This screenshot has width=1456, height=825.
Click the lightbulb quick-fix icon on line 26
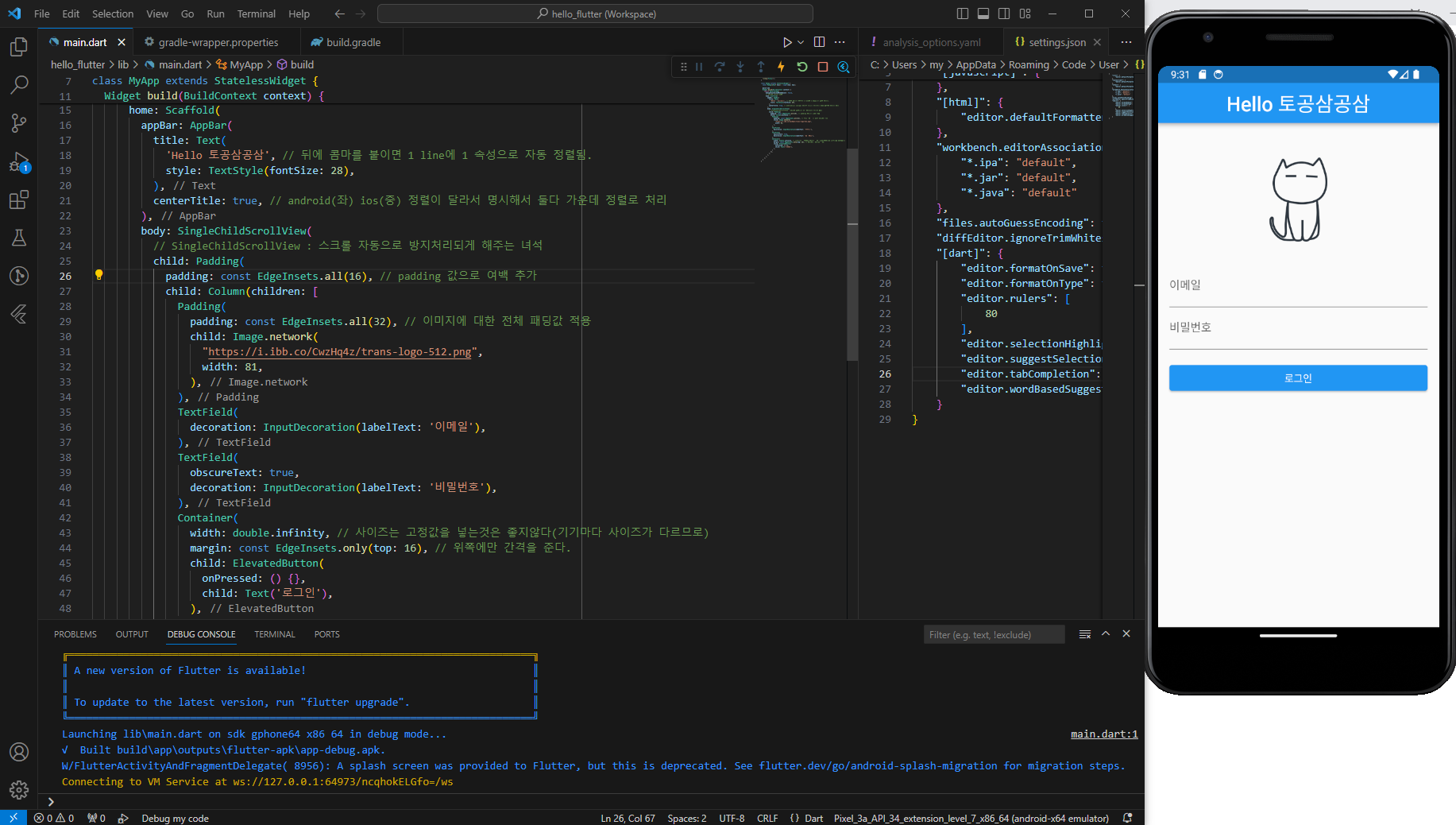99,275
